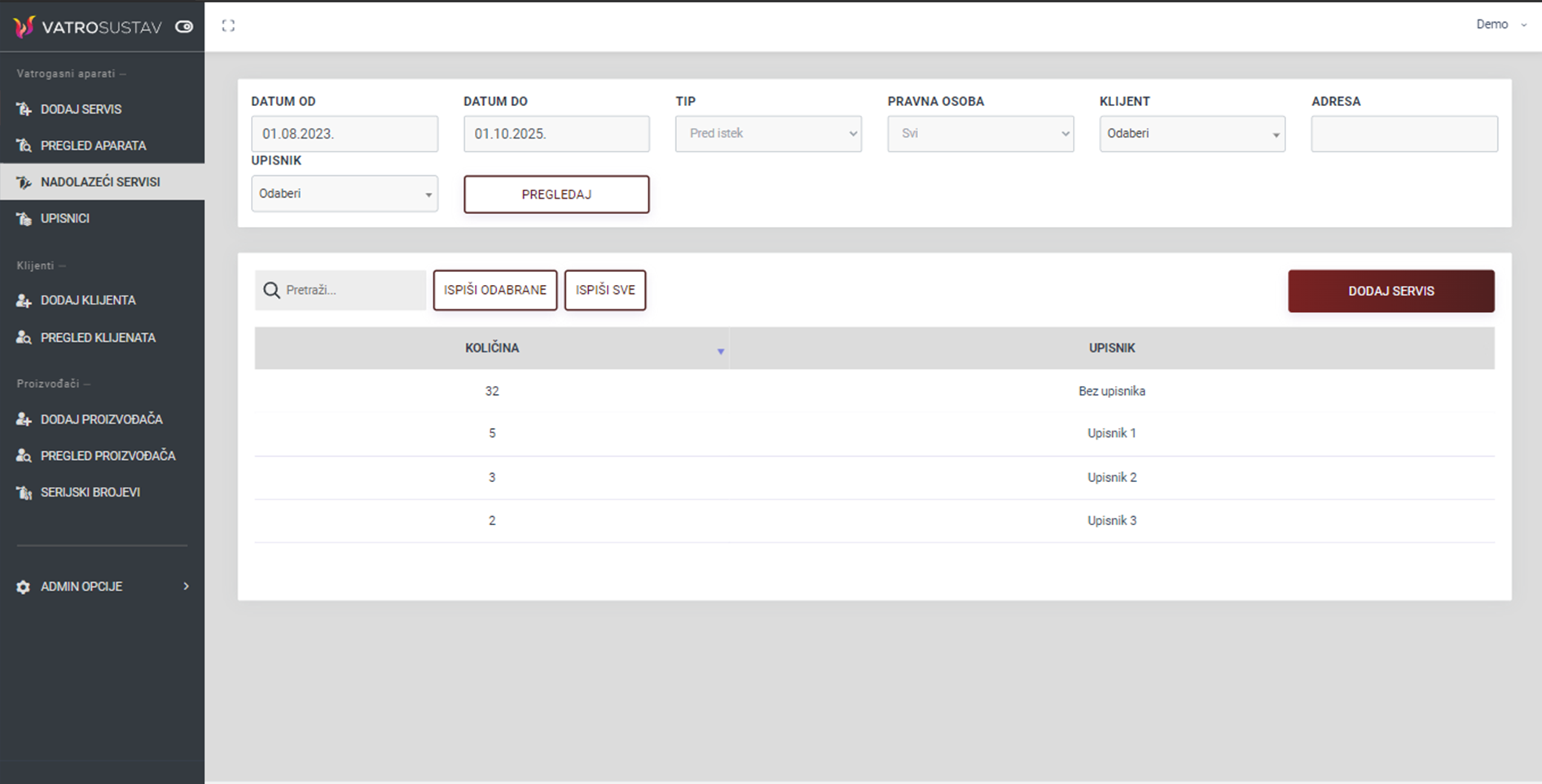Click the Serijski brojevi sidebar icon
This screenshot has width=1542, height=784.
pyautogui.click(x=24, y=493)
